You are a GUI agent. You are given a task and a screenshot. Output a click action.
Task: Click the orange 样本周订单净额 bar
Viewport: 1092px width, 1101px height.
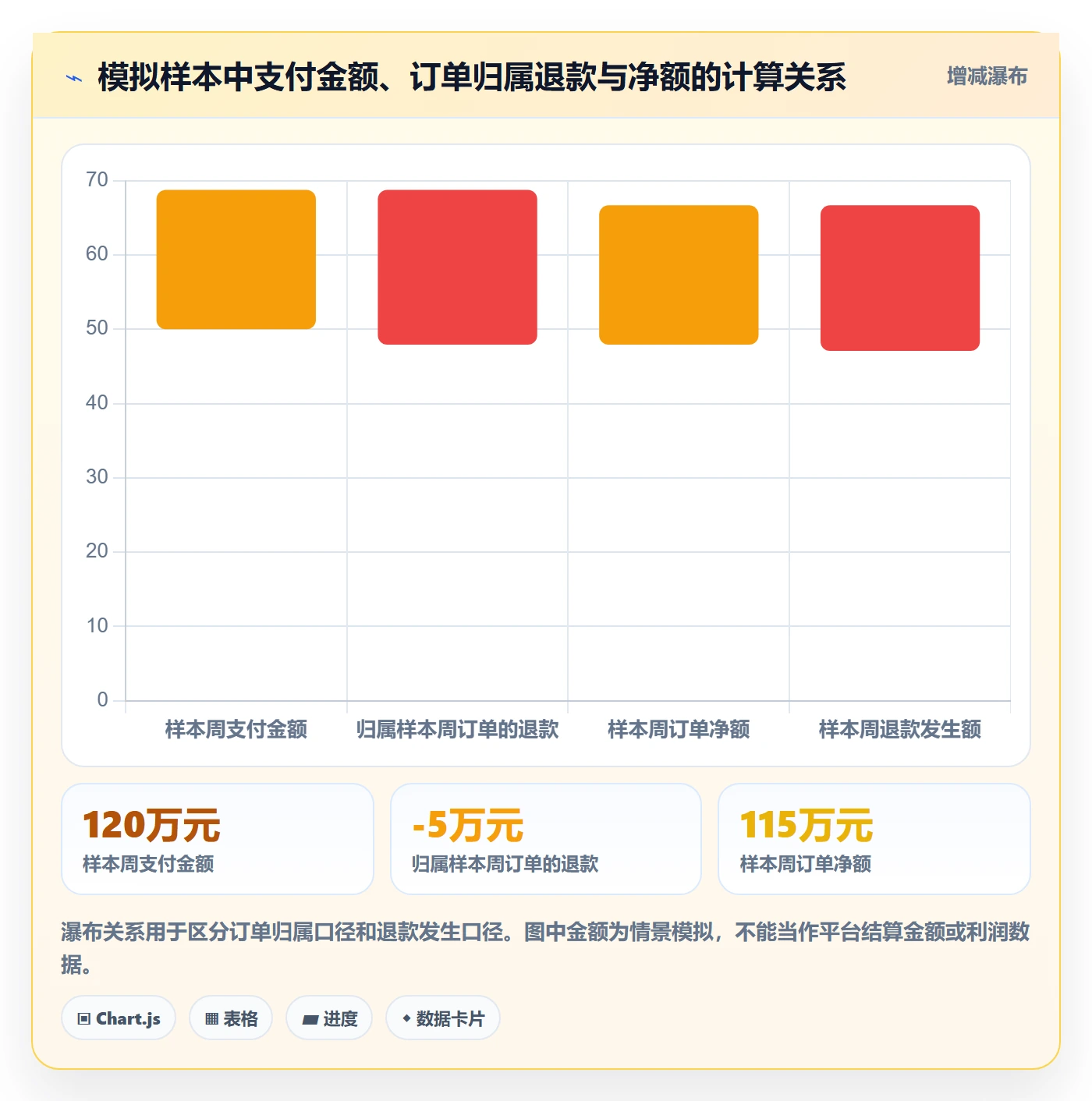[679, 274]
